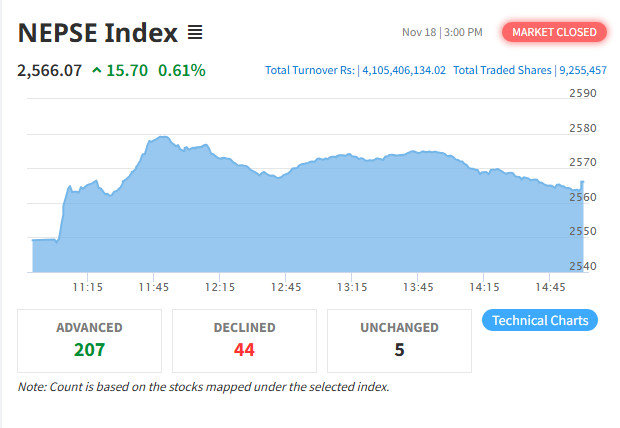Screen dimensions: 620x428
Task: Click the 0.61% percentage change
Action: 182,70
